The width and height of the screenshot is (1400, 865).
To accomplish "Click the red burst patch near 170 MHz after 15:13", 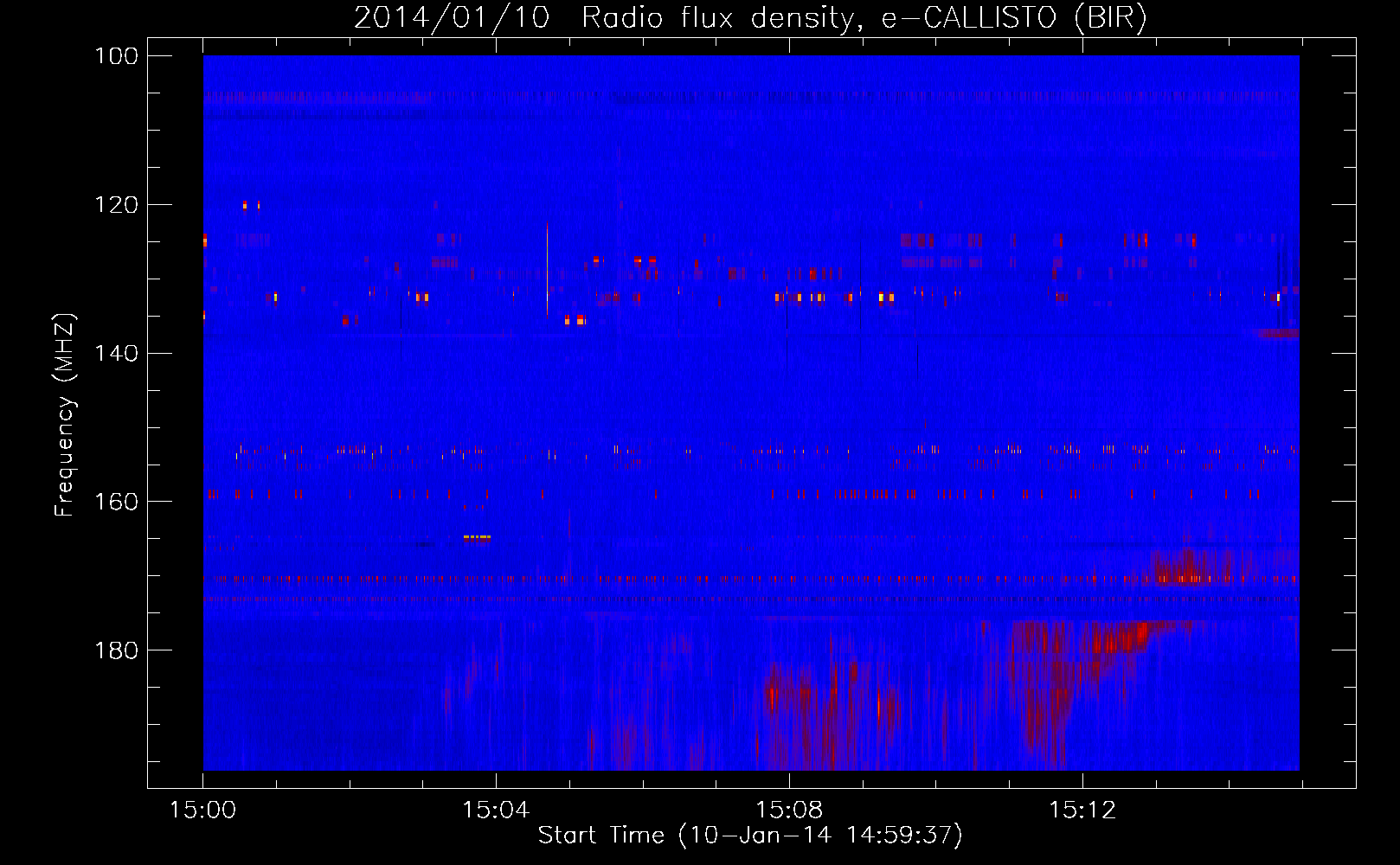I will (x=1192, y=567).
